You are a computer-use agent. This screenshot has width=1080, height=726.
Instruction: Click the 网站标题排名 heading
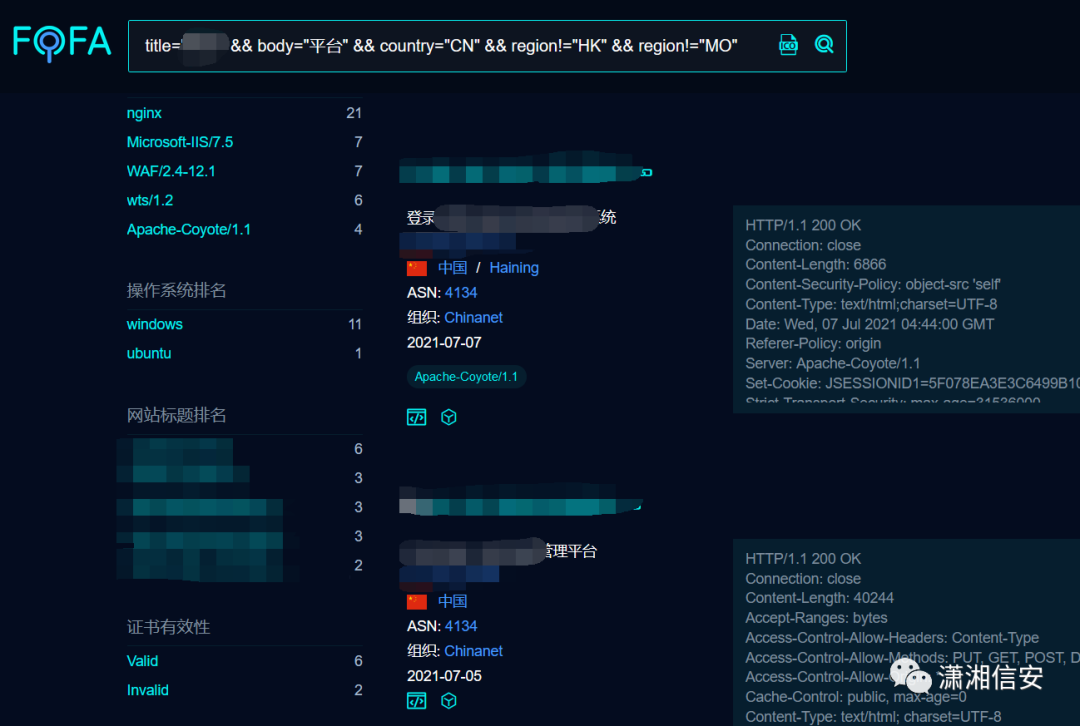pos(176,415)
